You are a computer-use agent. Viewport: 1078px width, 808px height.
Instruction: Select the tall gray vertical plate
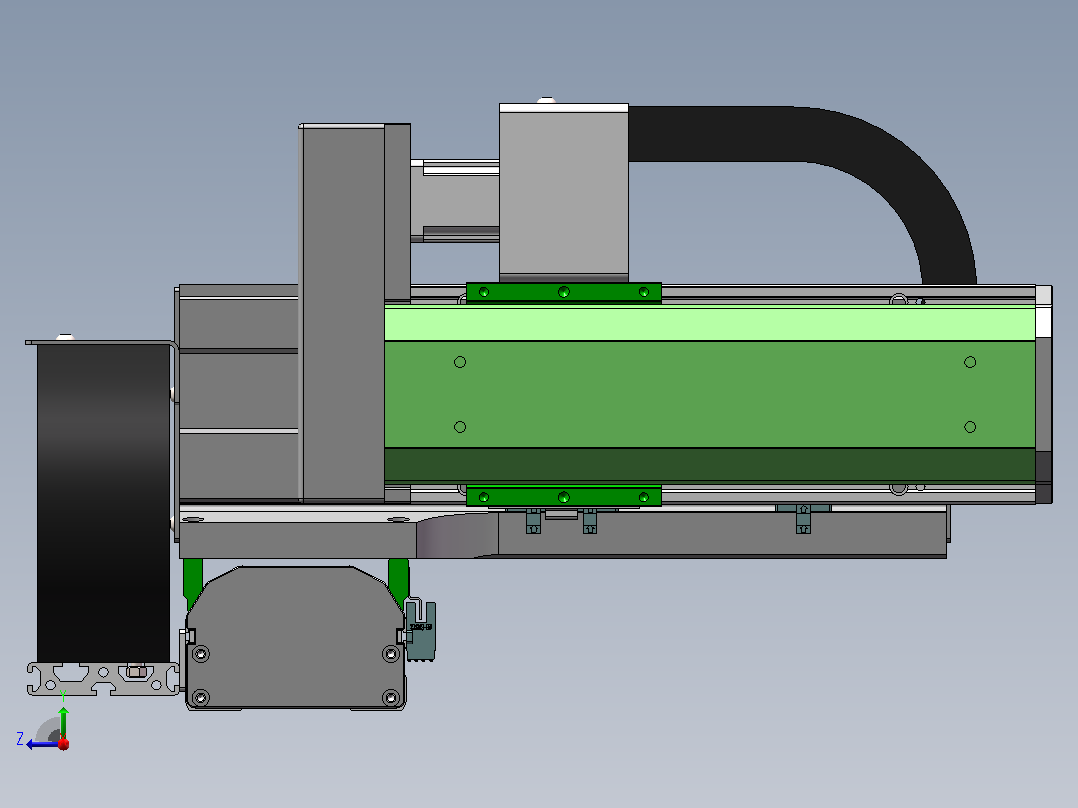click(343, 313)
